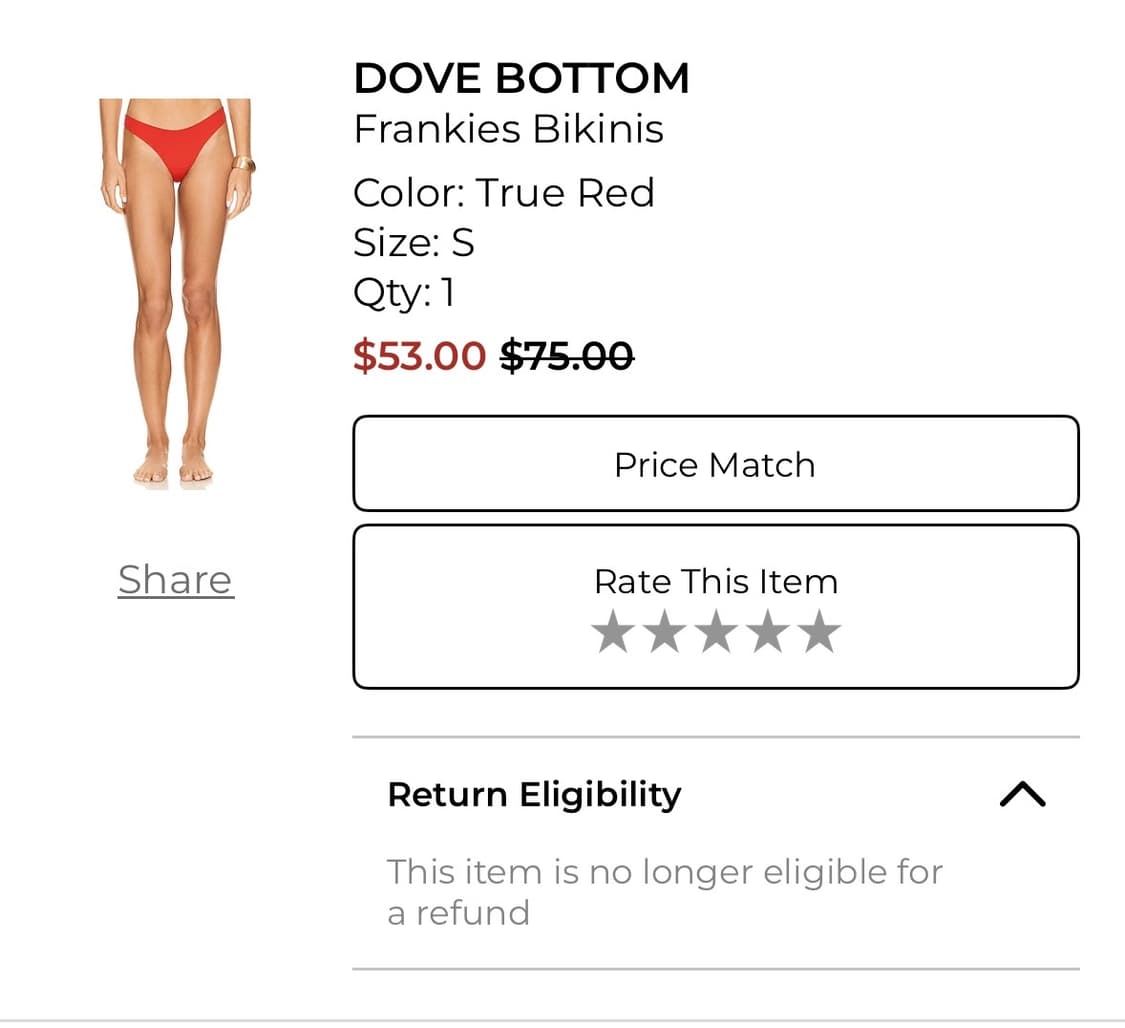Rate the item five stars
This screenshot has width=1125, height=1028.
(820, 633)
